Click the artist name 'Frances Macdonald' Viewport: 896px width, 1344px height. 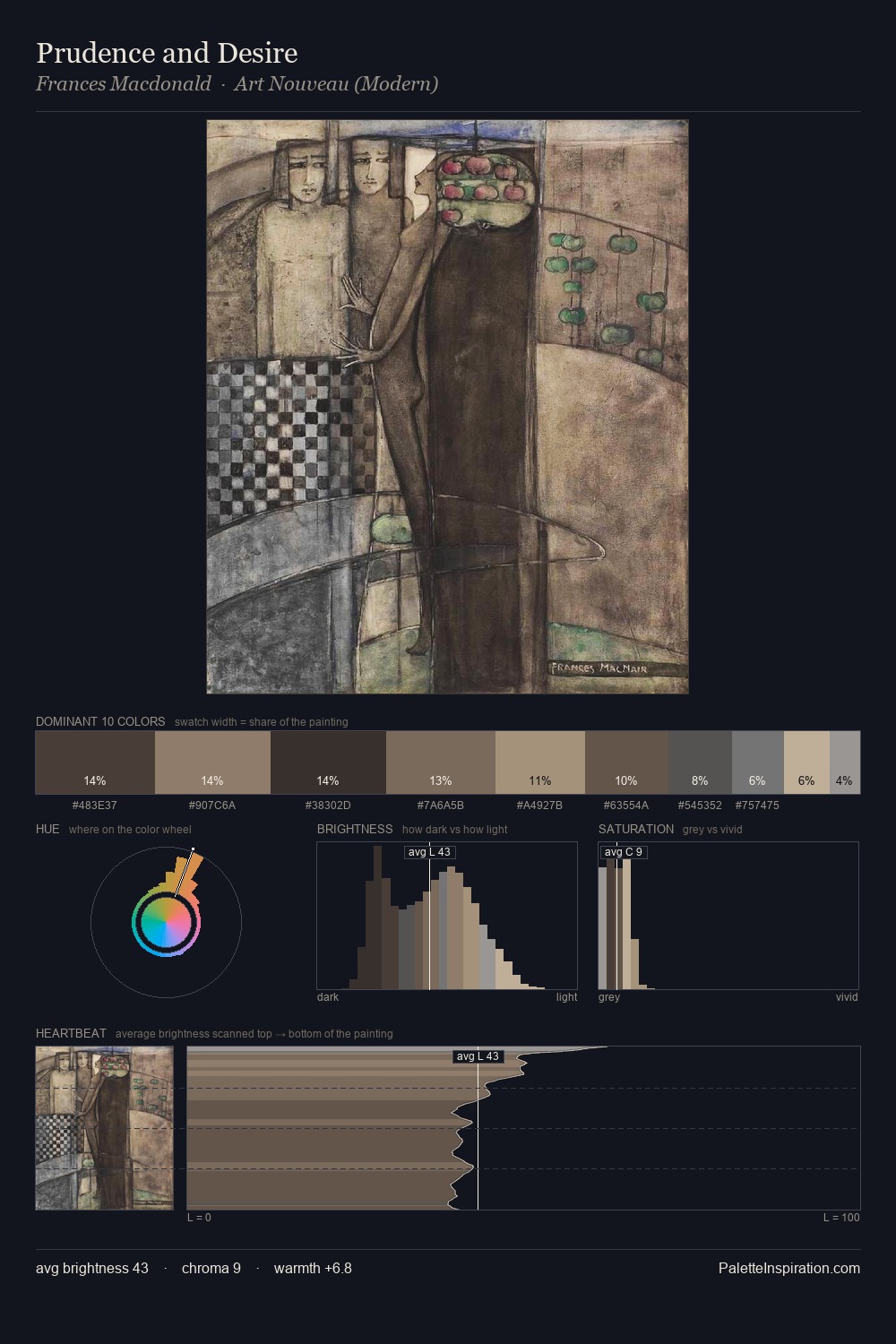pyautogui.click(x=124, y=84)
